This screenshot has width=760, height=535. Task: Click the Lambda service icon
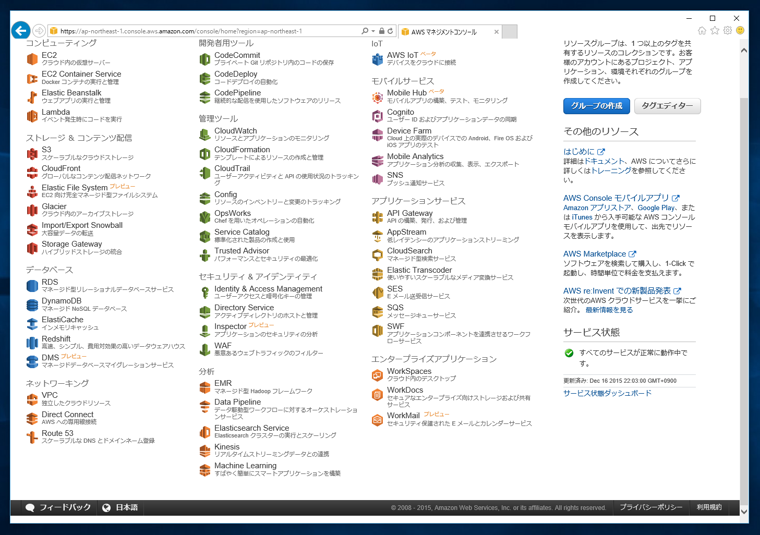pos(32,116)
